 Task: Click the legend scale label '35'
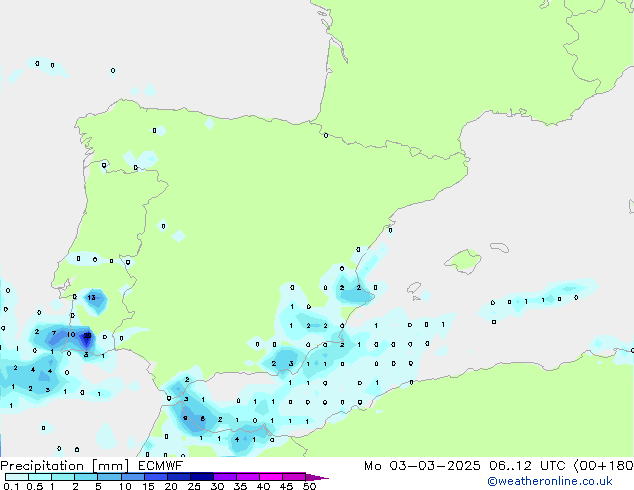point(240,486)
